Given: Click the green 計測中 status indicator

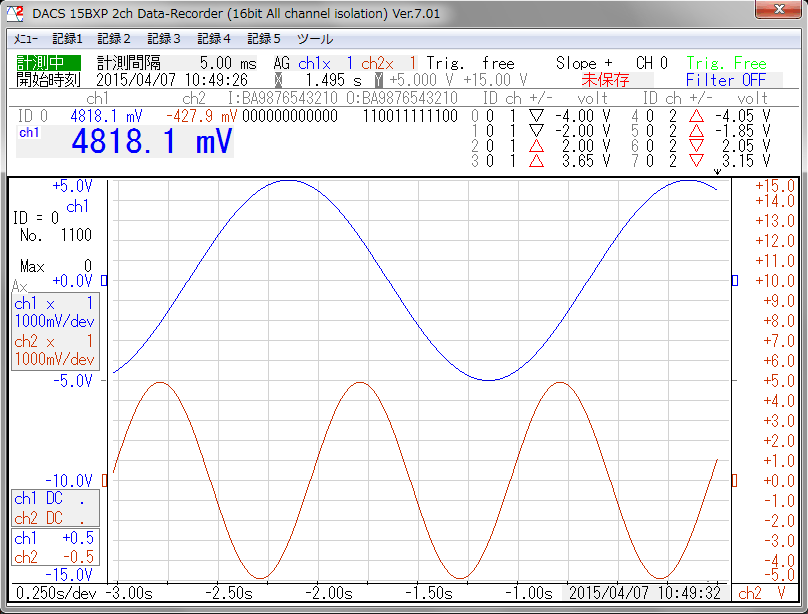Looking at the screenshot, I should pos(48,63).
